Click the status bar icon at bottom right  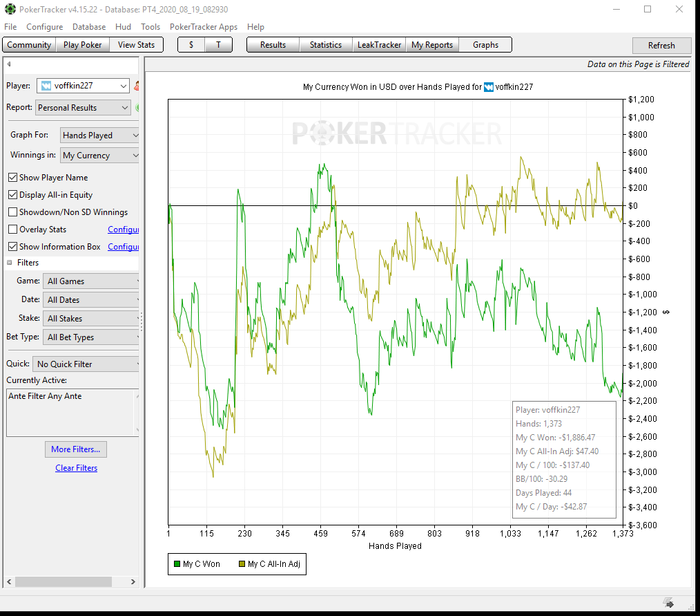coord(668,603)
